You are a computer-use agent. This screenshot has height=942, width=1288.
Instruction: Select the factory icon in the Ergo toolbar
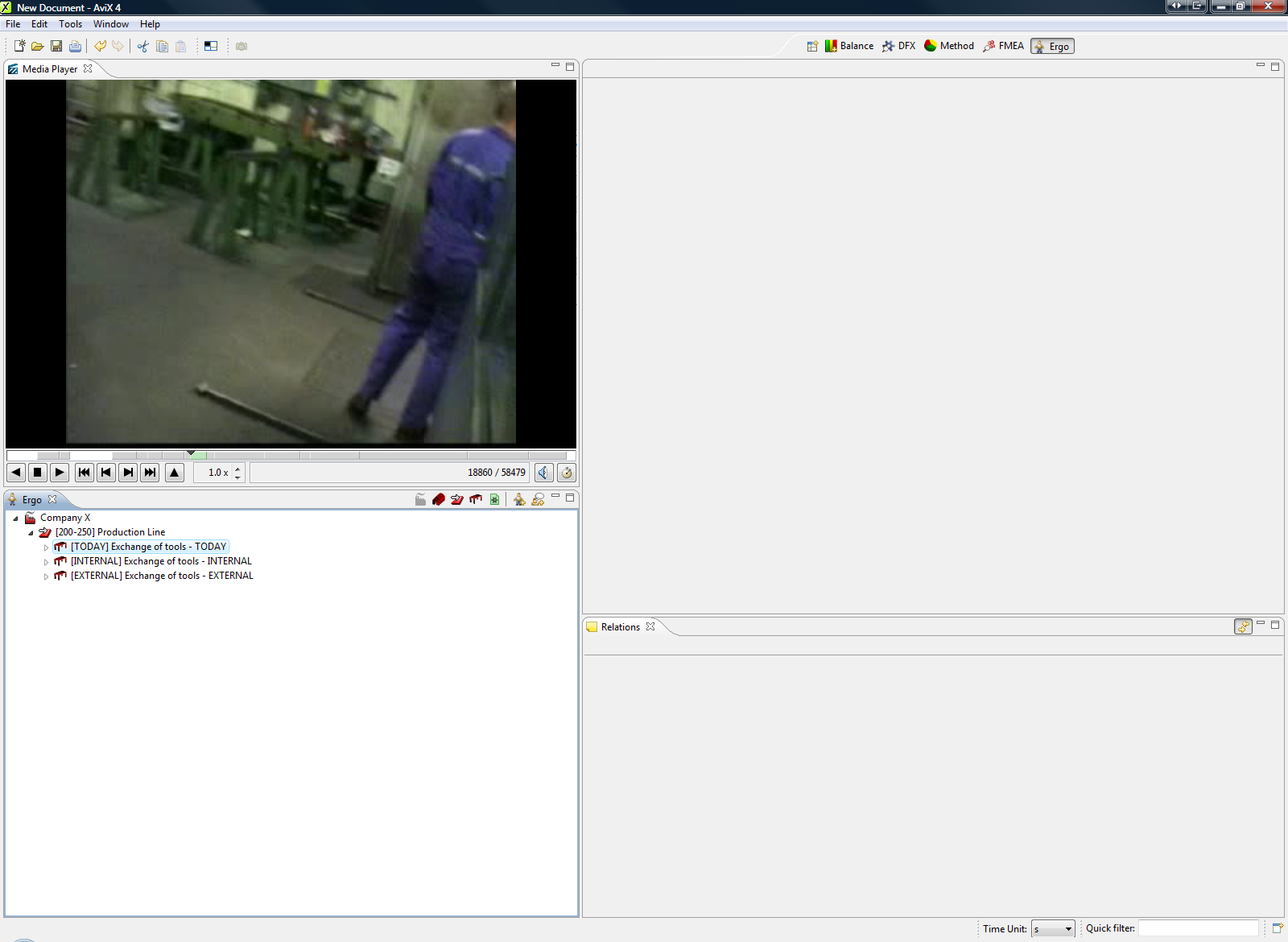[420, 499]
